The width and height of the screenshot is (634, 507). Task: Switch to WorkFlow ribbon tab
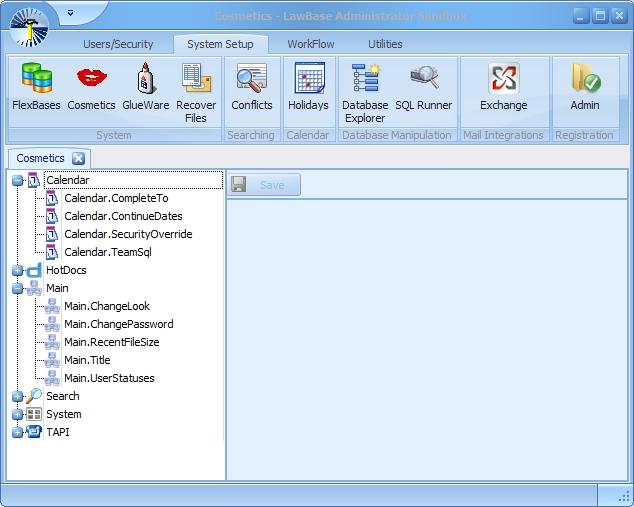311,44
